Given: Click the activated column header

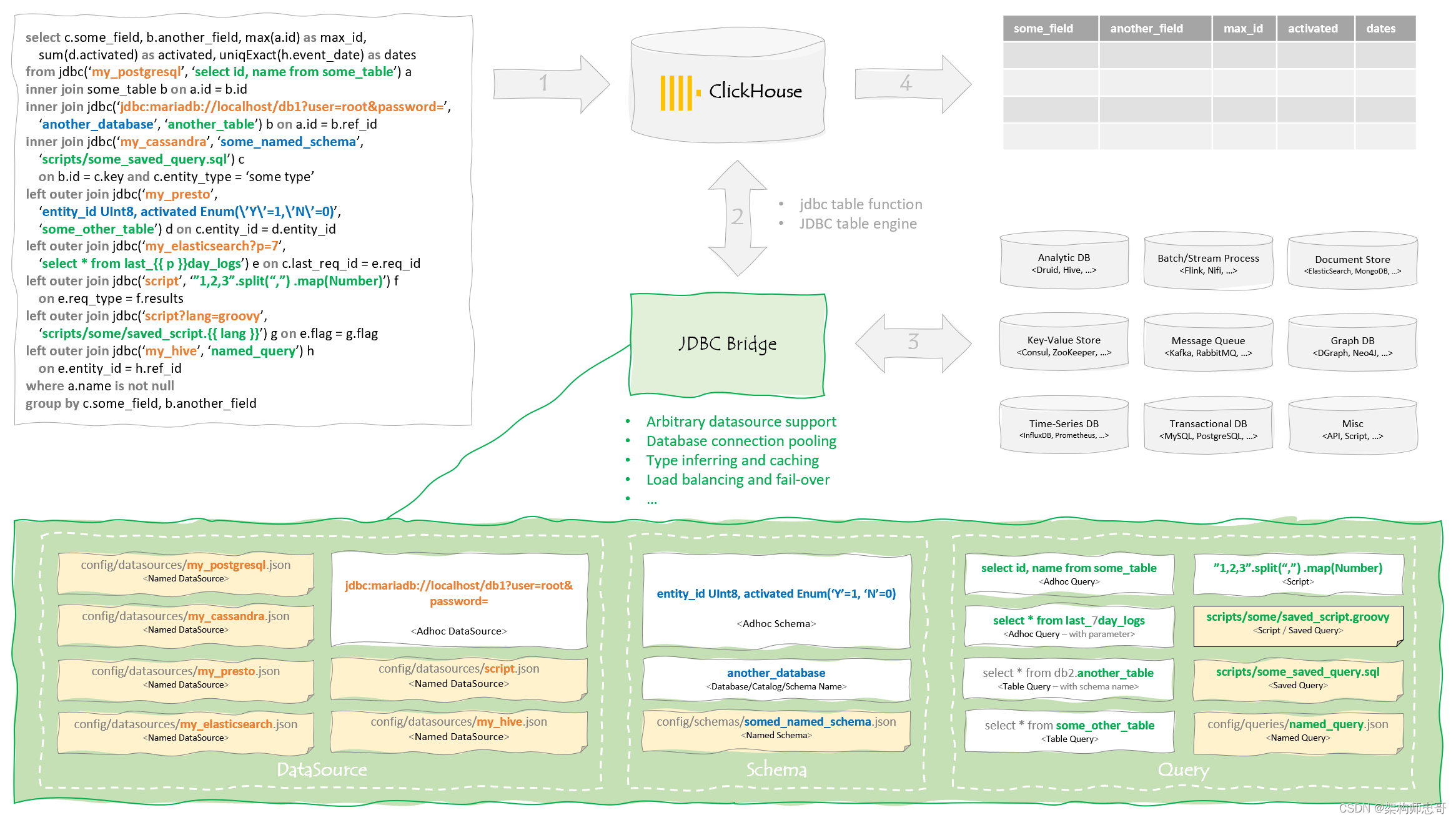Looking at the screenshot, I should click(1314, 29).
